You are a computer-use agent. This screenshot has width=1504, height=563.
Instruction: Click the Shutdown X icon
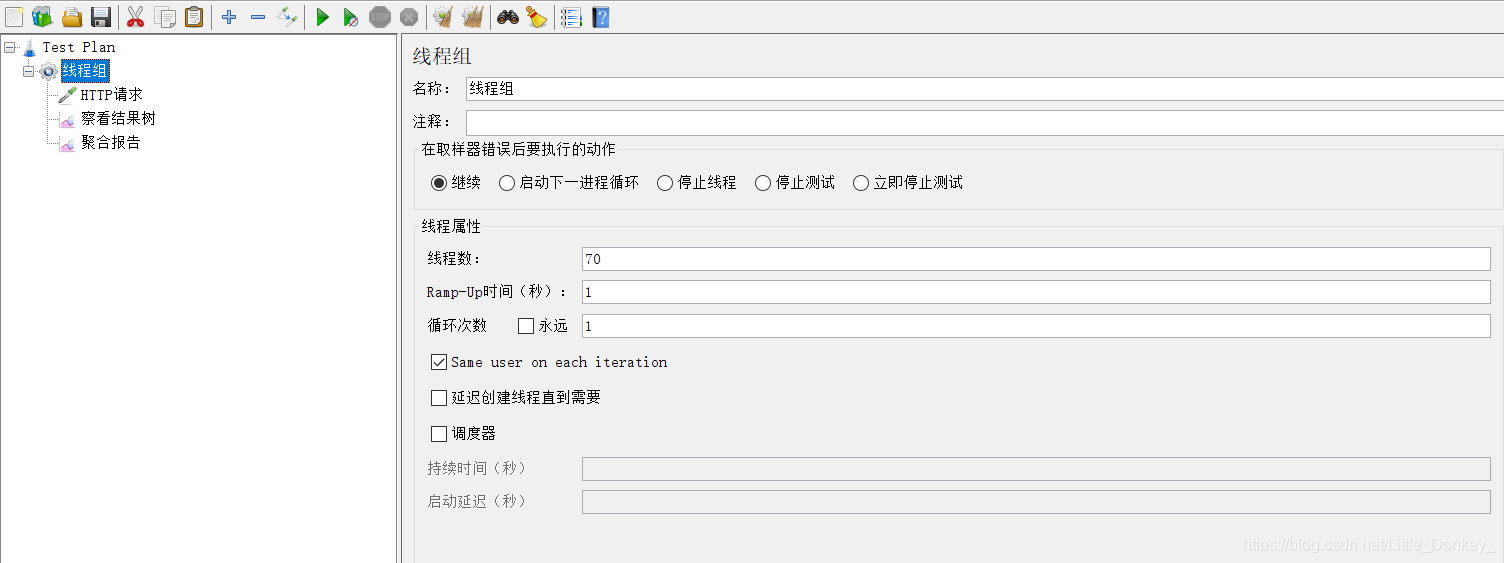pos(408,17)
